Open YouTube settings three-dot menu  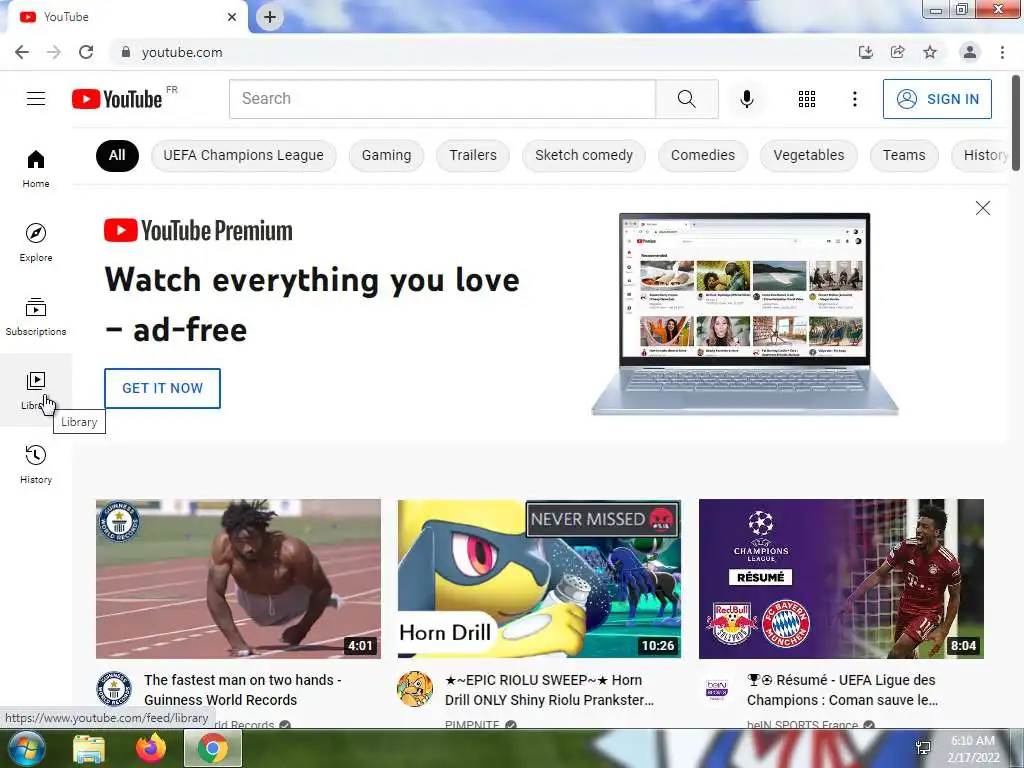(854, 99)
